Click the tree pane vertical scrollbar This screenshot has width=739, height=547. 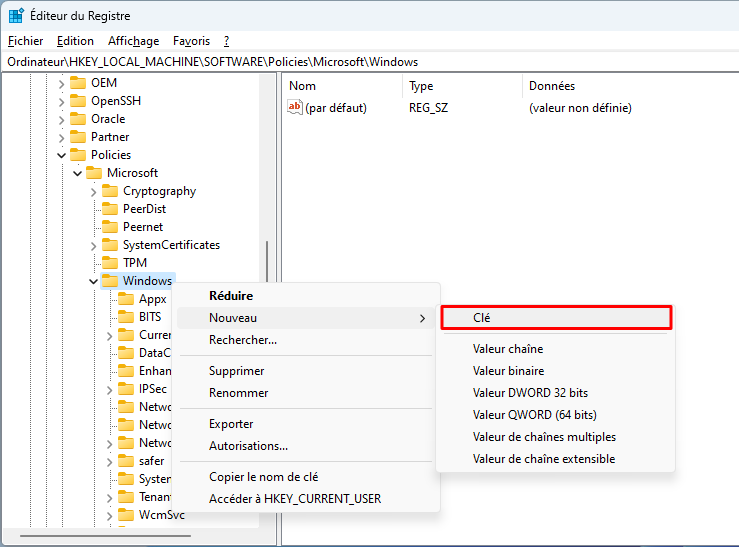[267, 261]
